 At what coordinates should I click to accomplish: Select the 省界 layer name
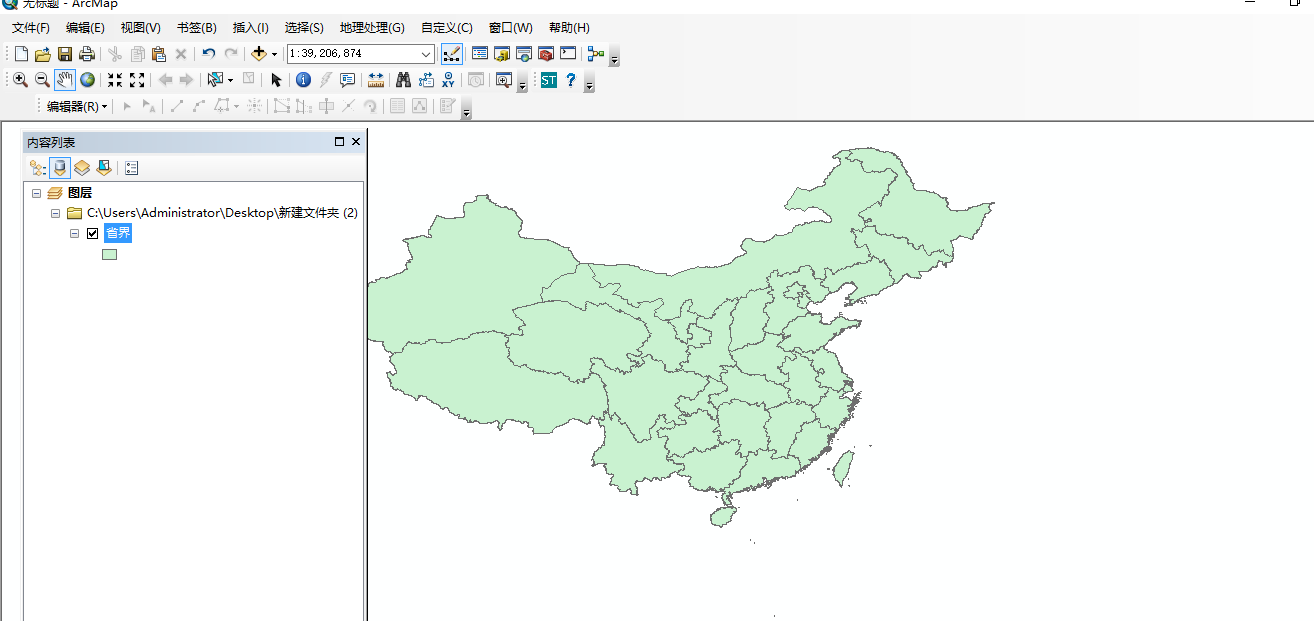(118, 233)
